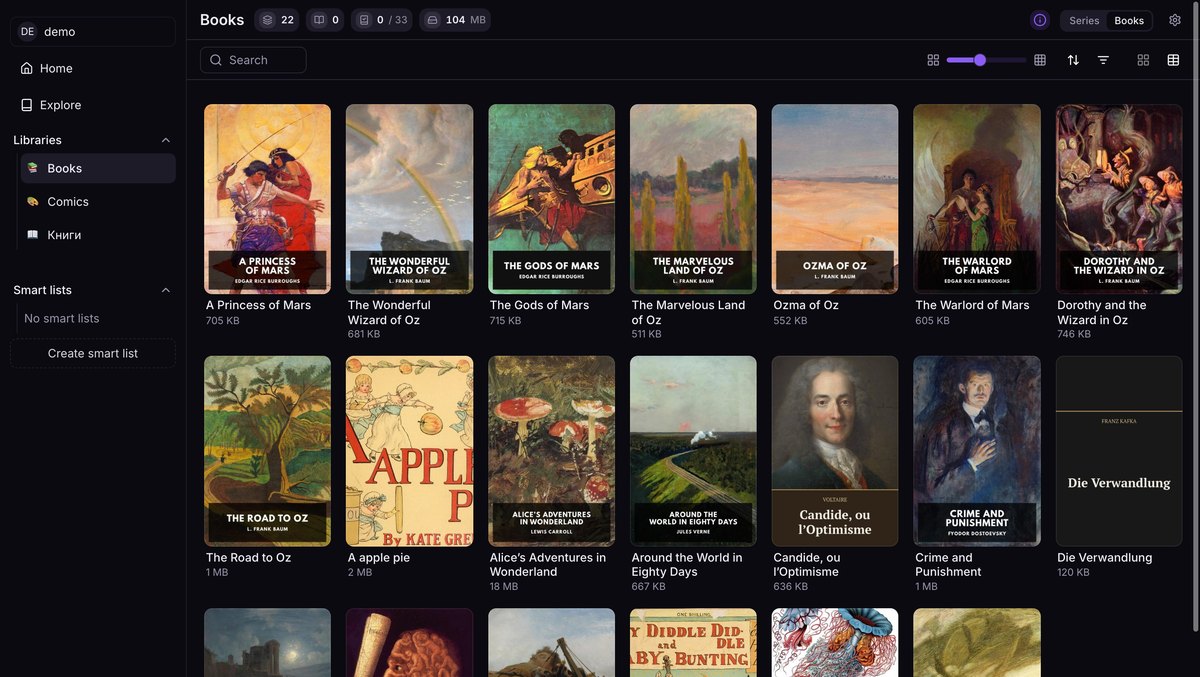
Task: Open Around the World in Eighty Days cover
Action: click(693, 451)
